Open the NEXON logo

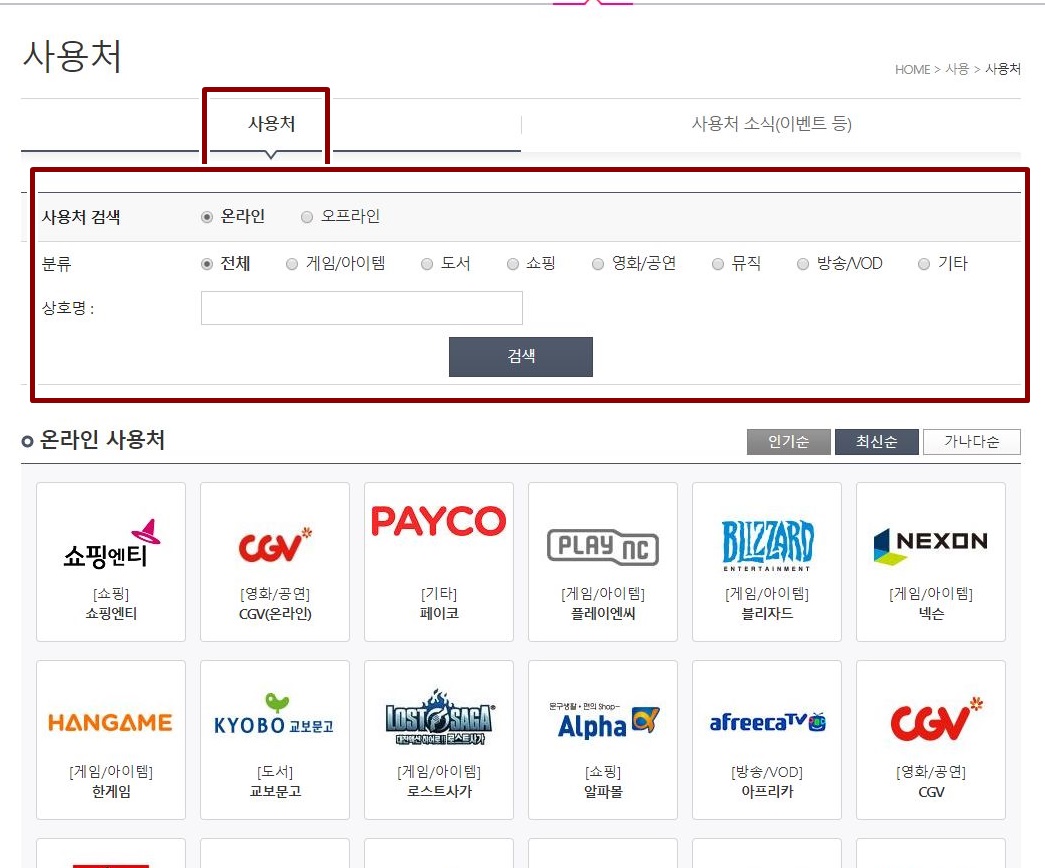click(x=930, y=546)
